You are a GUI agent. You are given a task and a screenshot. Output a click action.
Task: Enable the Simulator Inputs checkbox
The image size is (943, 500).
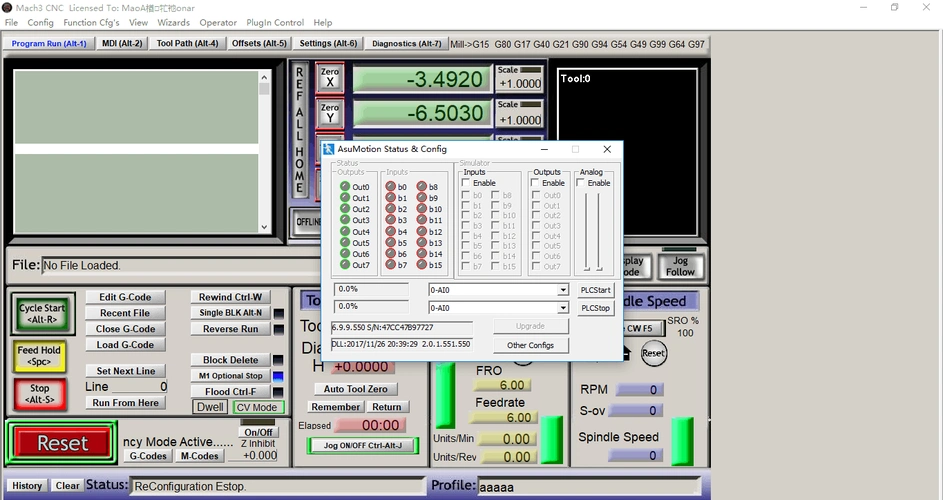click(x=466, y=183)
